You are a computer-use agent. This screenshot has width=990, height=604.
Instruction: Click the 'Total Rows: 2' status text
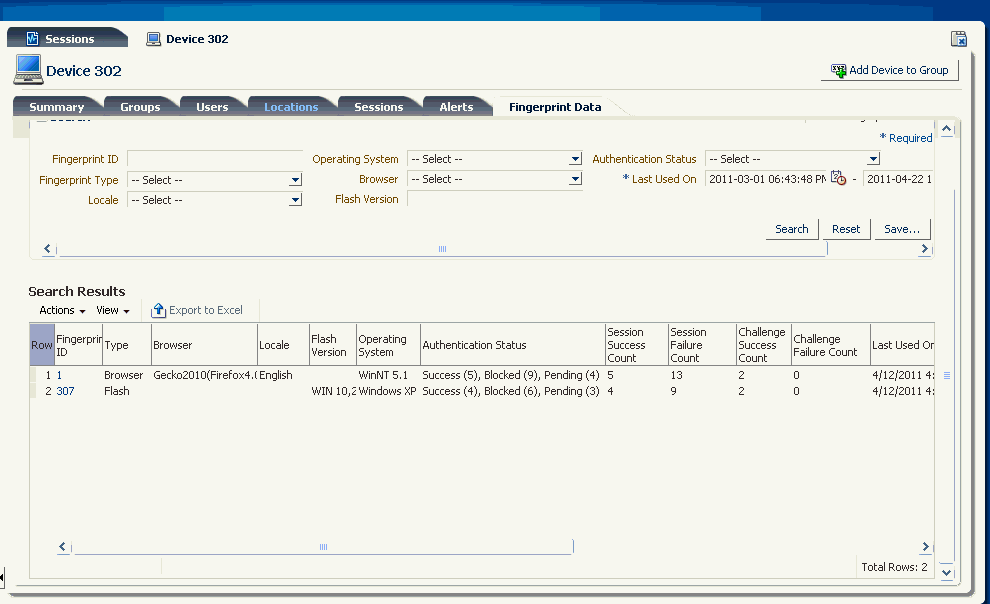click(894, 567)
